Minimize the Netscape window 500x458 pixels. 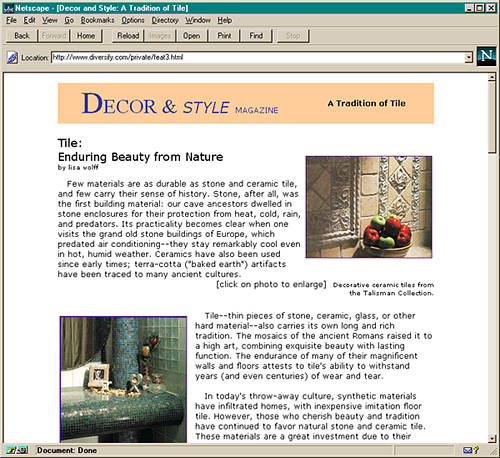coord(469,8)
